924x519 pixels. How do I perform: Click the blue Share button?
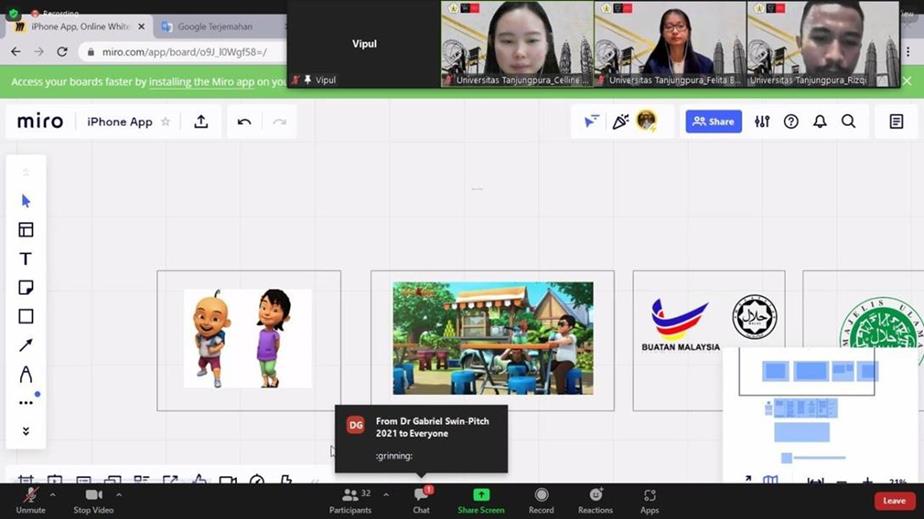click(714, 122)
